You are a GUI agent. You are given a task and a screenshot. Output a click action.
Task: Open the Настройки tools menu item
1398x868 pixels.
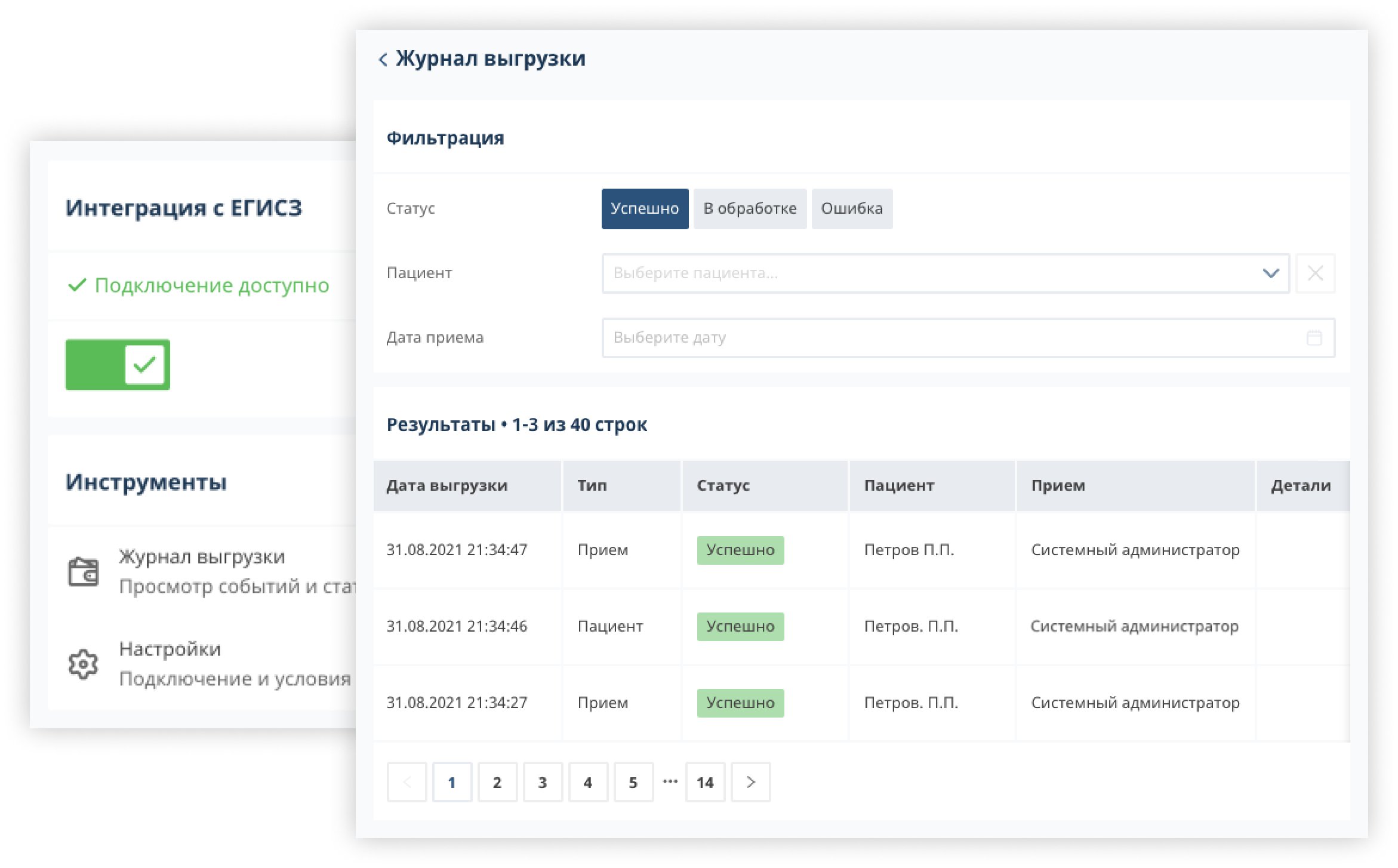coord(170,650)
